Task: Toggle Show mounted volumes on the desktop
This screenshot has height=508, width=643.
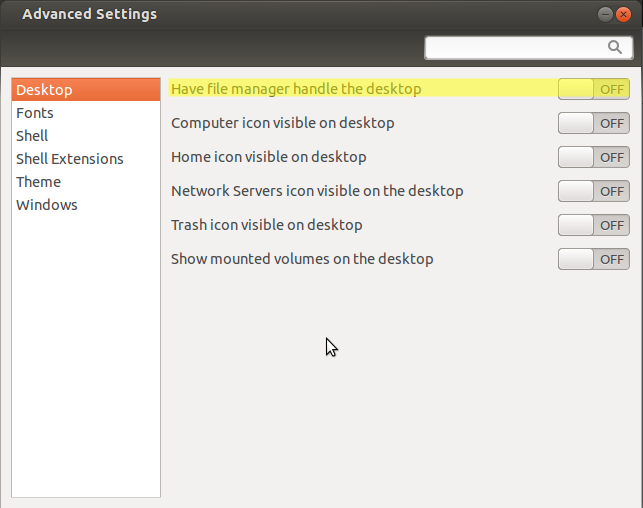Action: click(x=593, y=259)
